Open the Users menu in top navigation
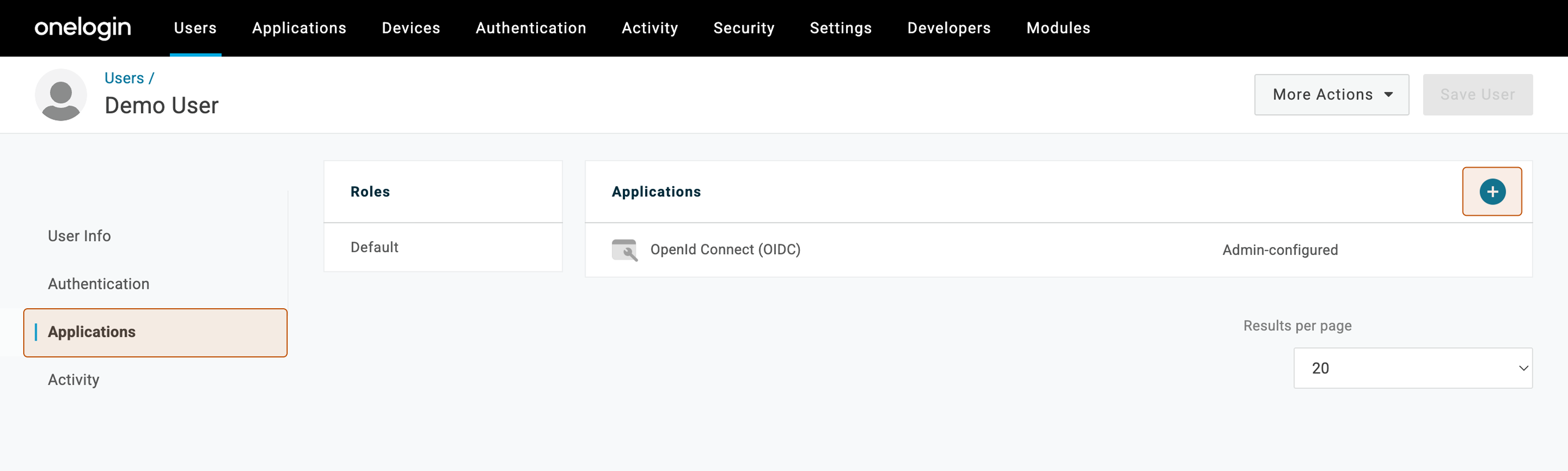 click(x=195, y=28)
